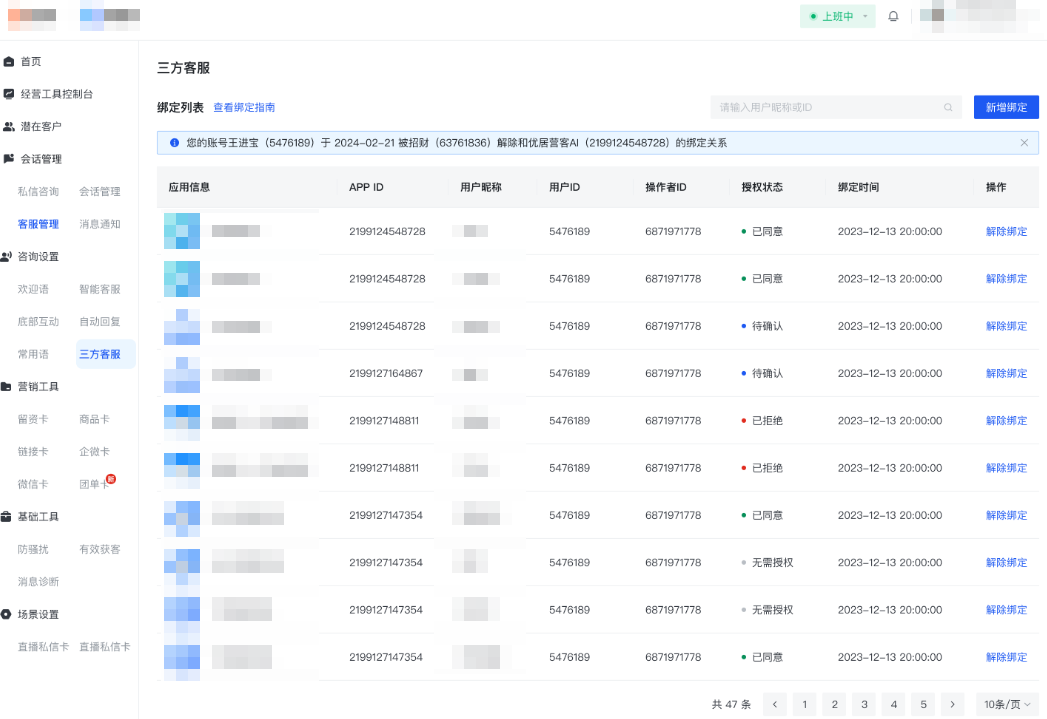
Task: Click the notification bell icon
Action: (893, 17)
